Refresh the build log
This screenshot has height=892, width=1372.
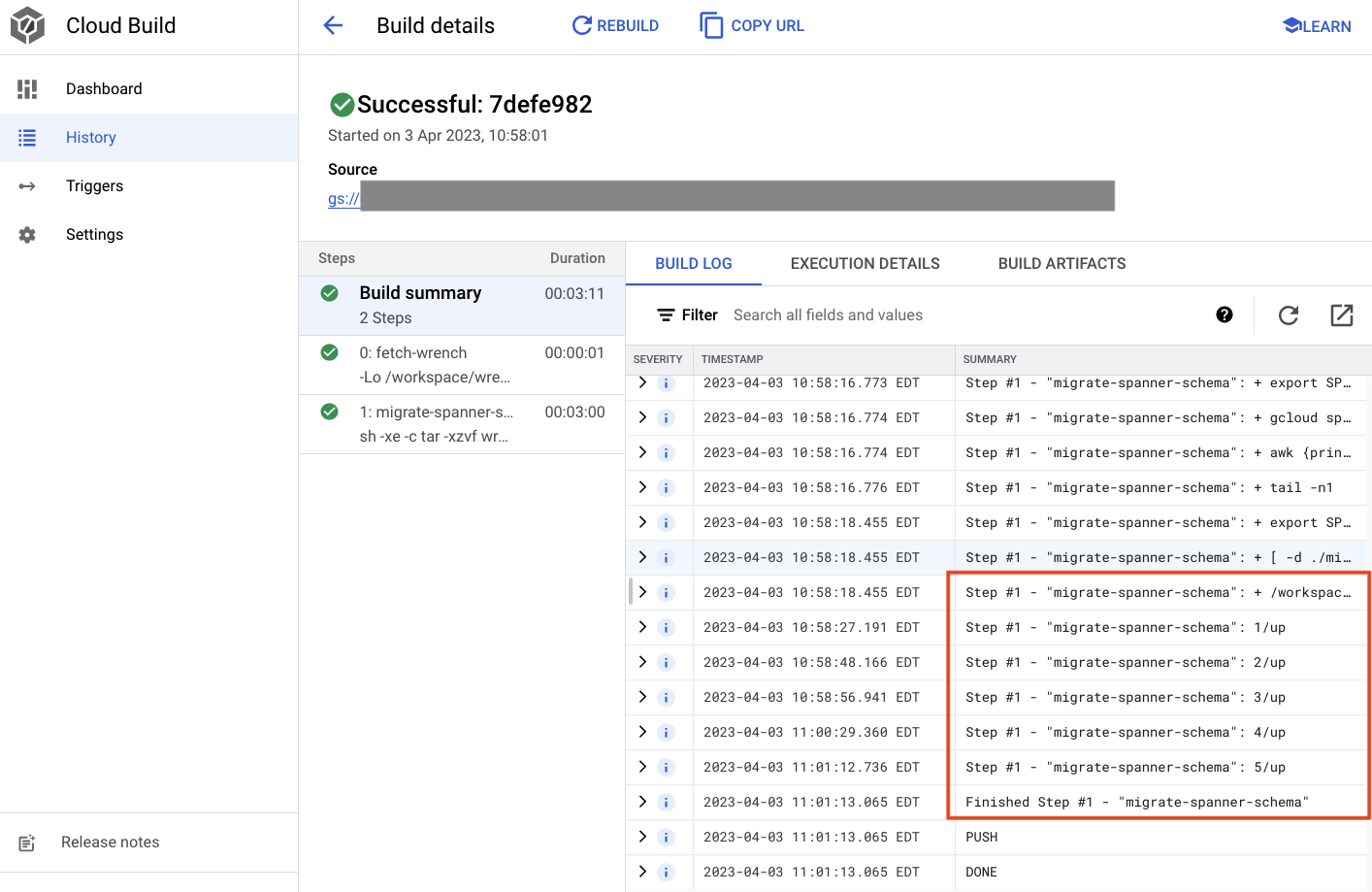click(x=1289, y=314)
